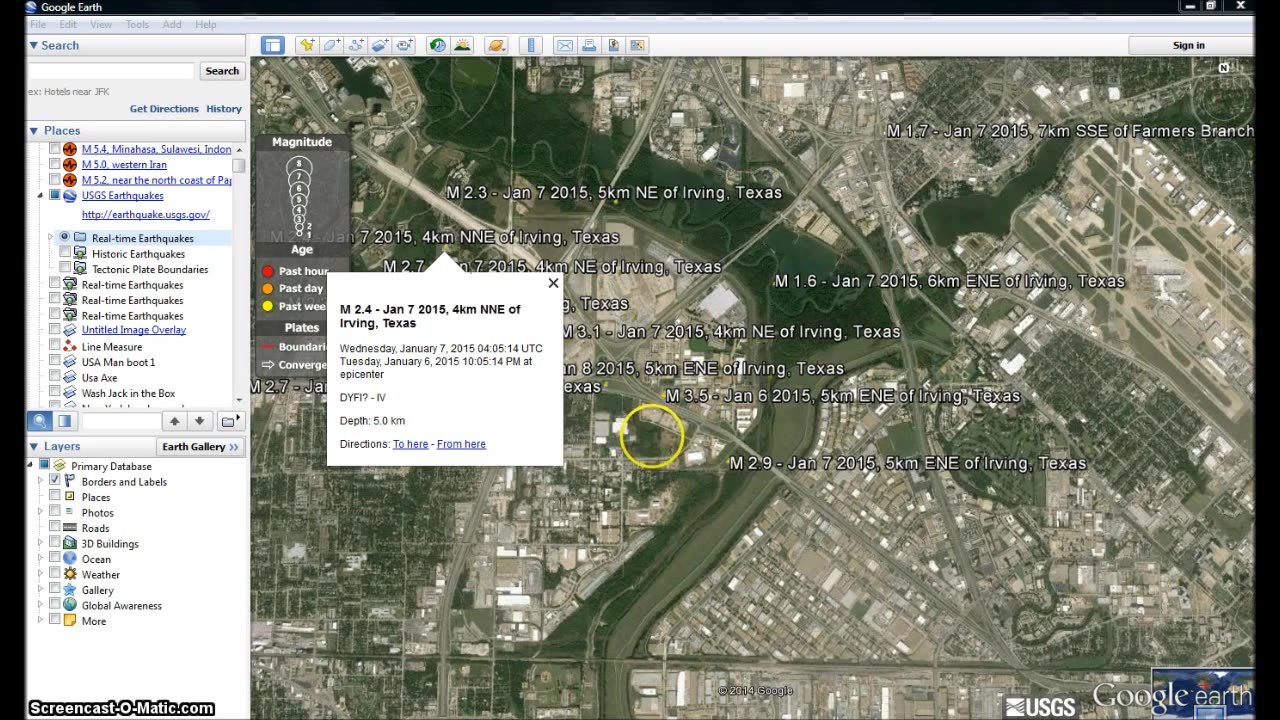Click the search magnifier icon below Places
Screen dimensions: 1280x720
click(x=40, y=421)
